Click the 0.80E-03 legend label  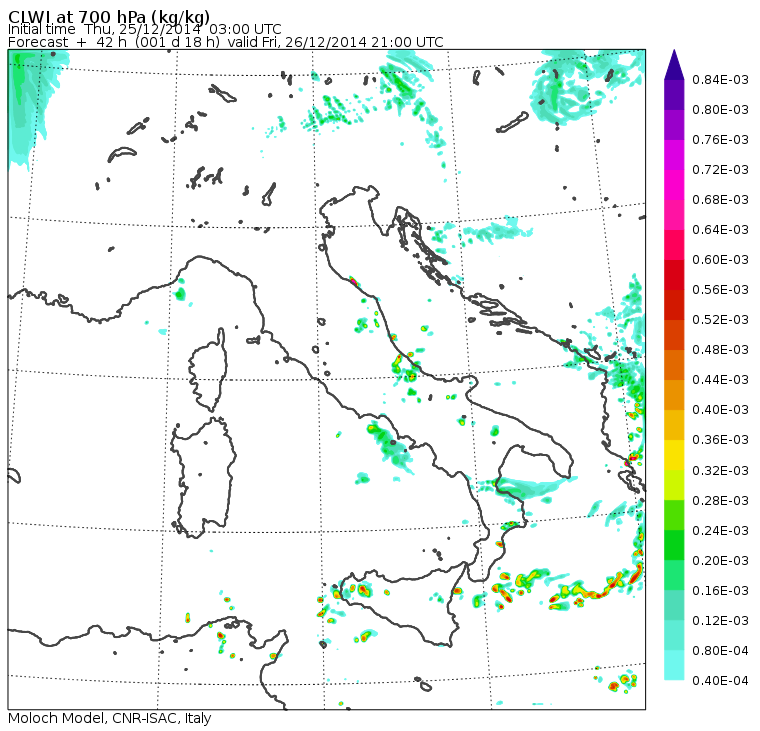(720, 110)
